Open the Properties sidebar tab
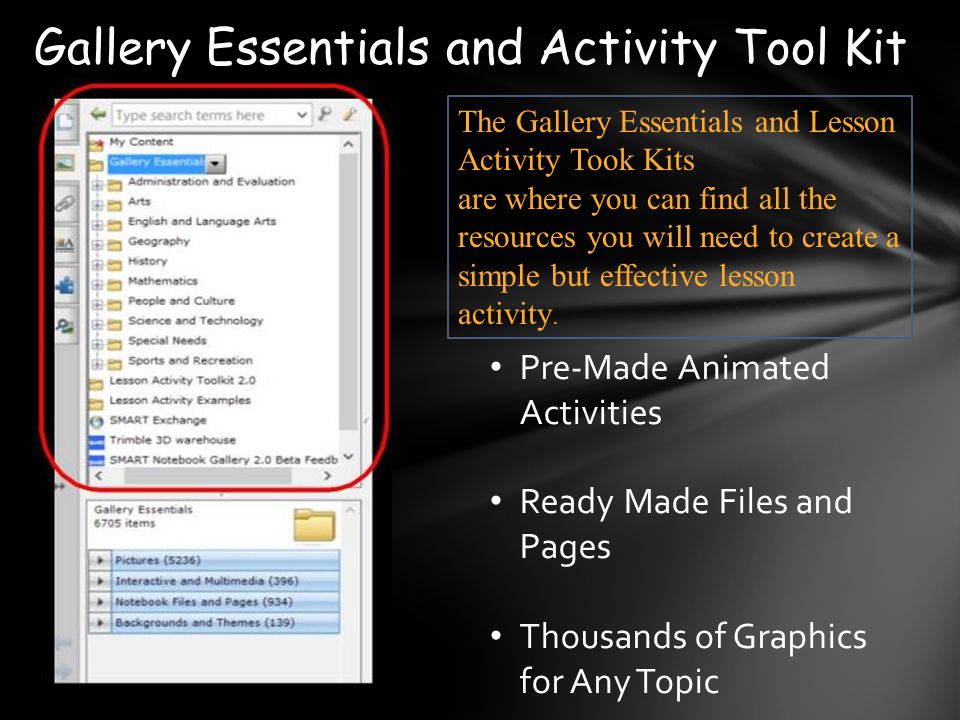Screen dimensions: 960x720 65,244
